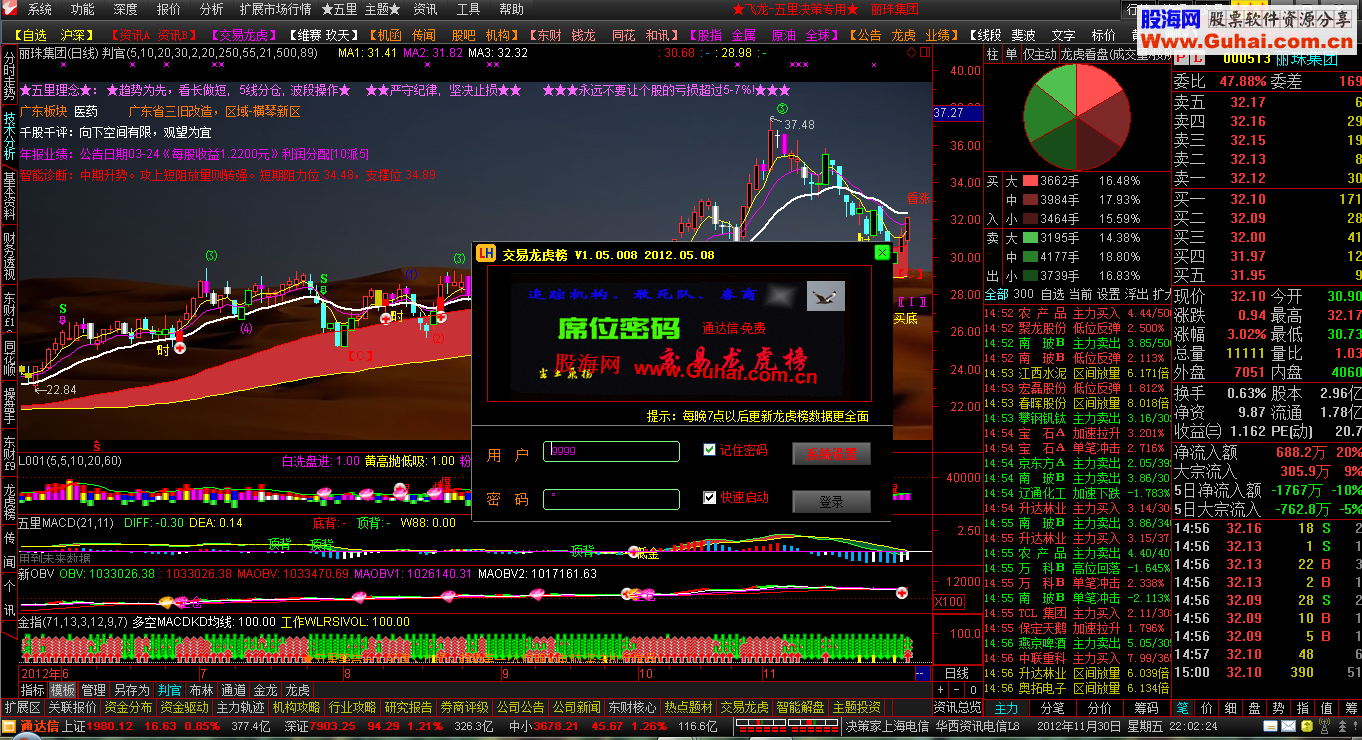Click the 通达信 logo in the status bar
The width and height of the screenshot is (1362, 740).
[x=40, y=725]
